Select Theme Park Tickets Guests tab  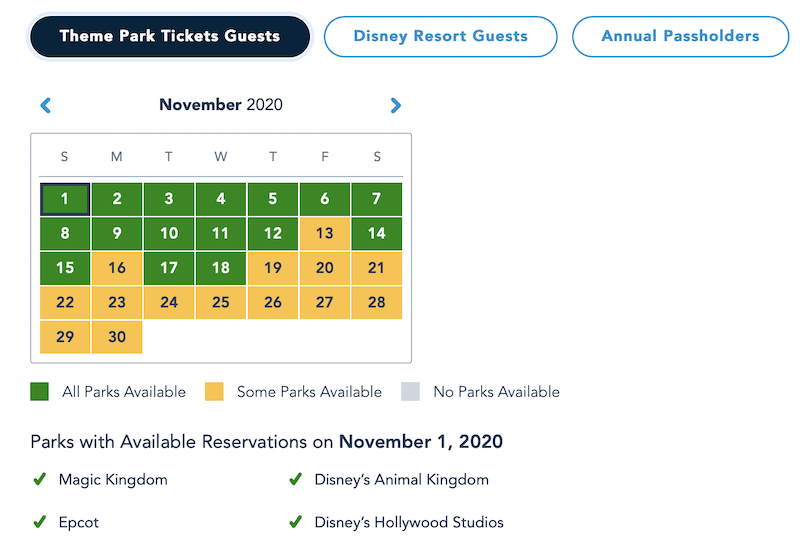[x=170, y=37]
